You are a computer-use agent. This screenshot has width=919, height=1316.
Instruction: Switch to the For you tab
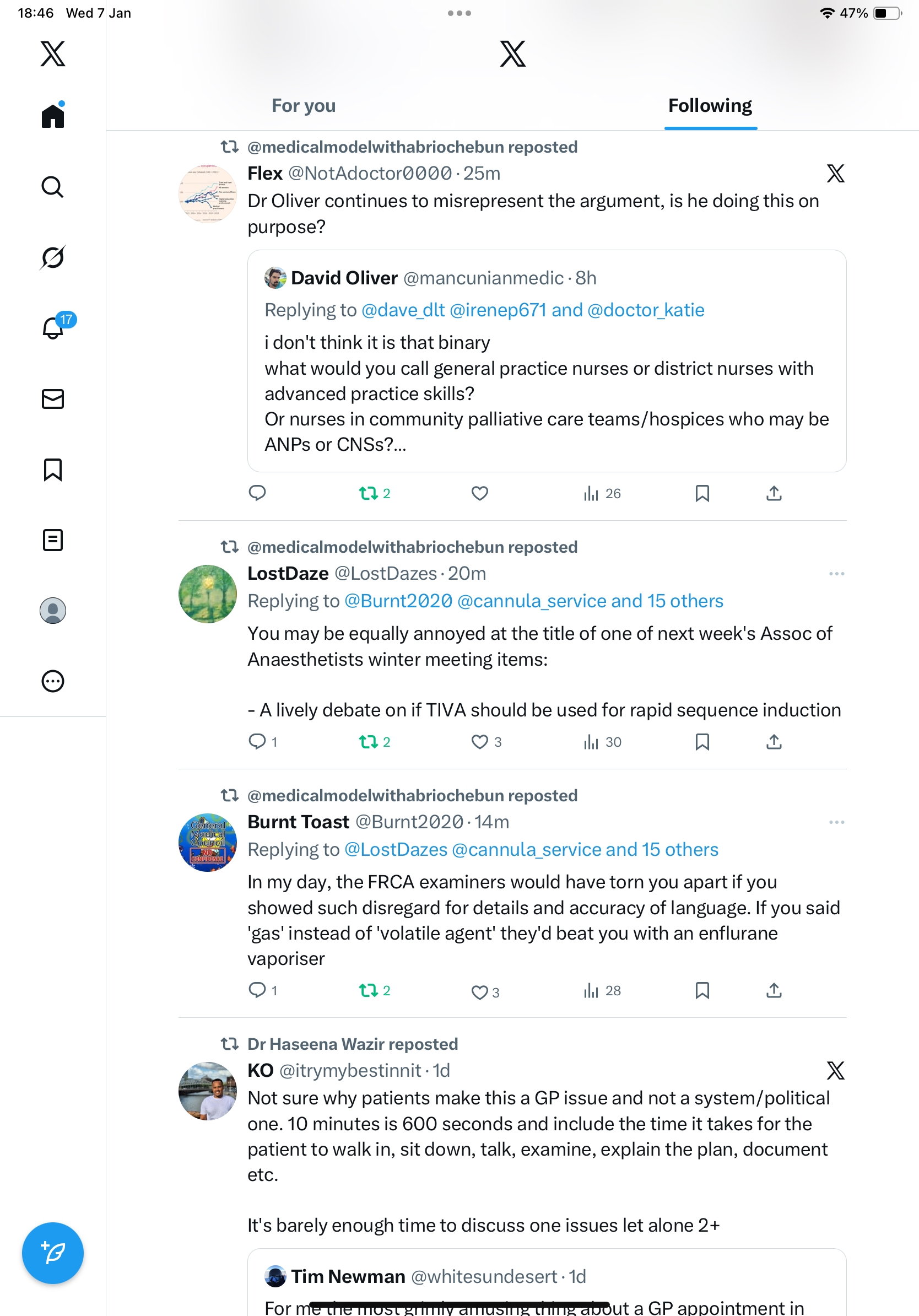click(x=303, y=106)
